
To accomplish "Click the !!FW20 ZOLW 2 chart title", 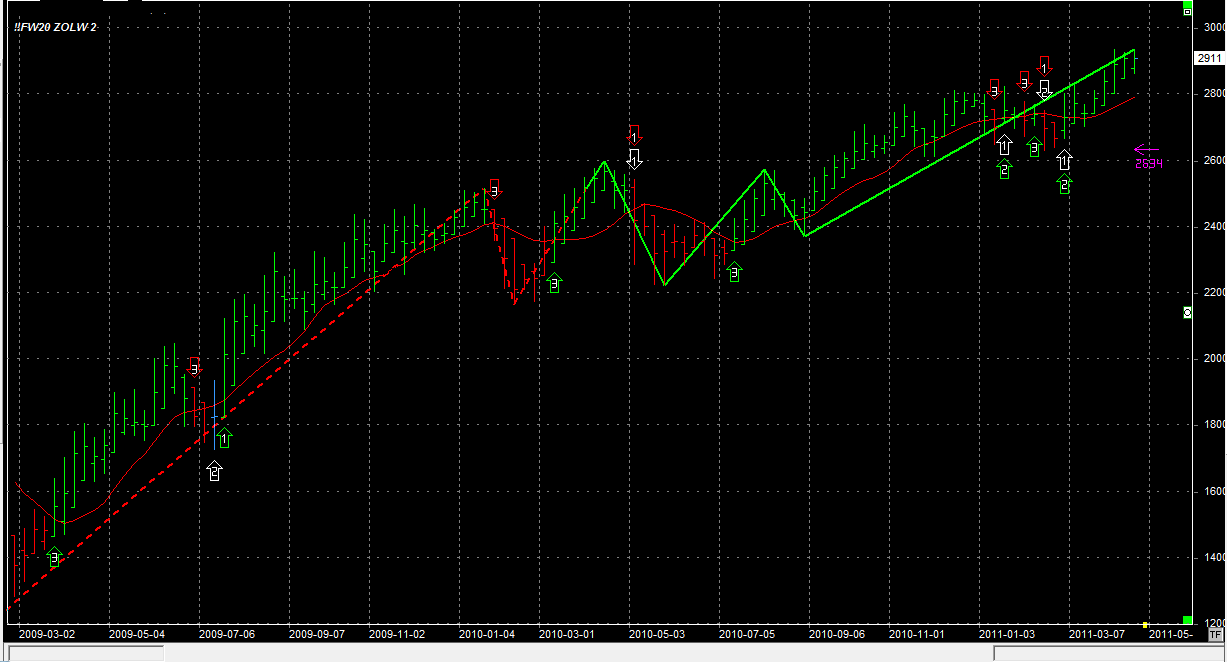I will click(56, 27).
